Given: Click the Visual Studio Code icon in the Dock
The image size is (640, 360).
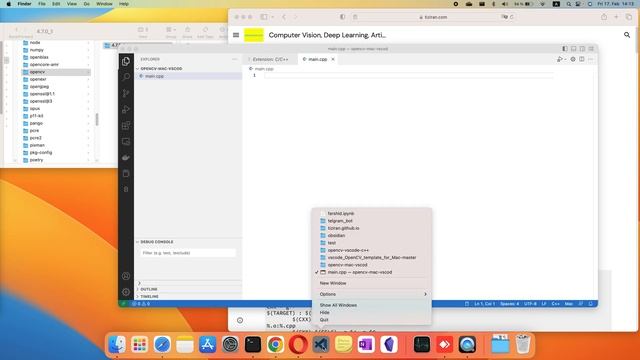Looking at the screenshot, I should [321, 344].
